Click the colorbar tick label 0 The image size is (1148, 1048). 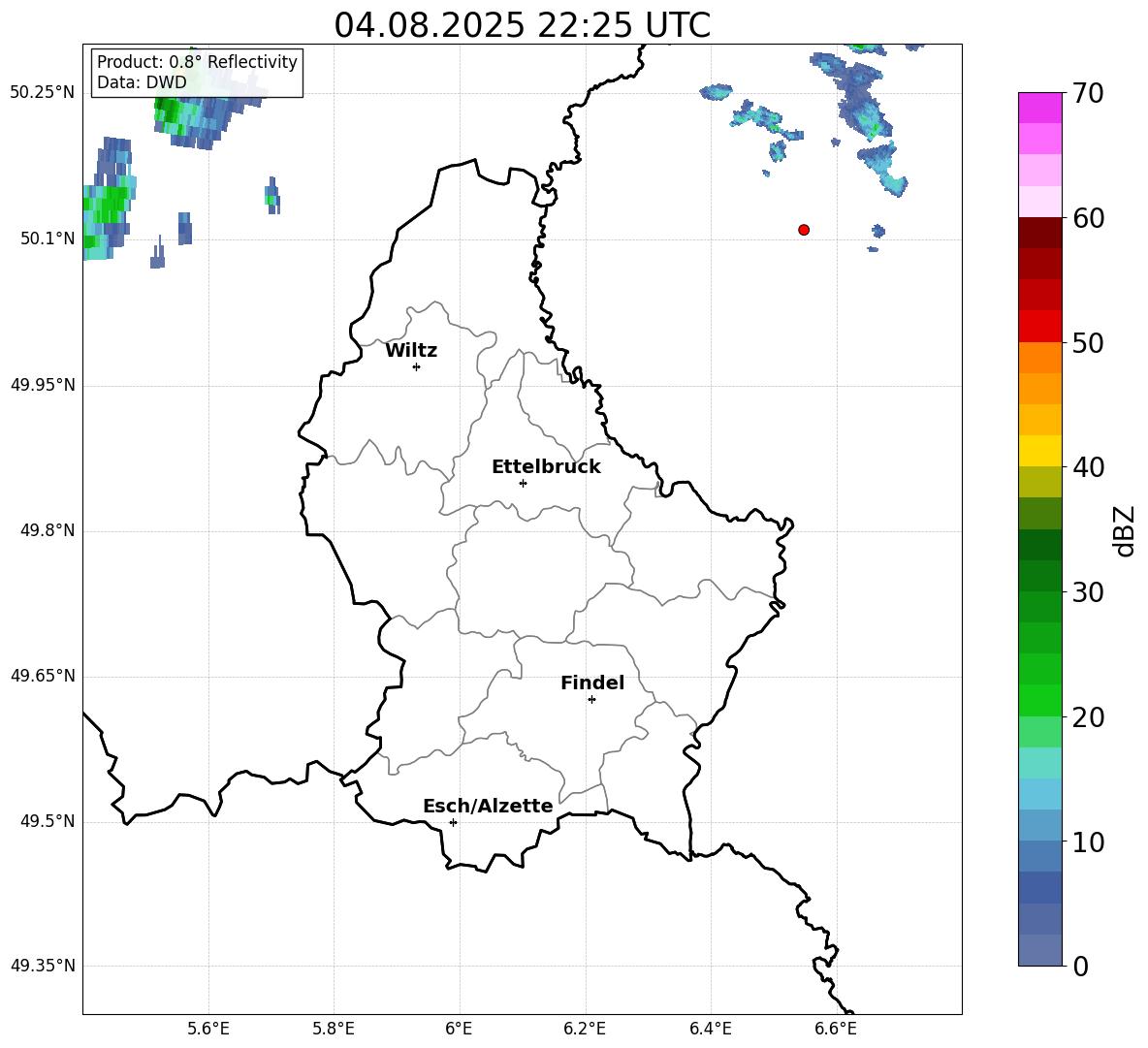[1081, 967]
